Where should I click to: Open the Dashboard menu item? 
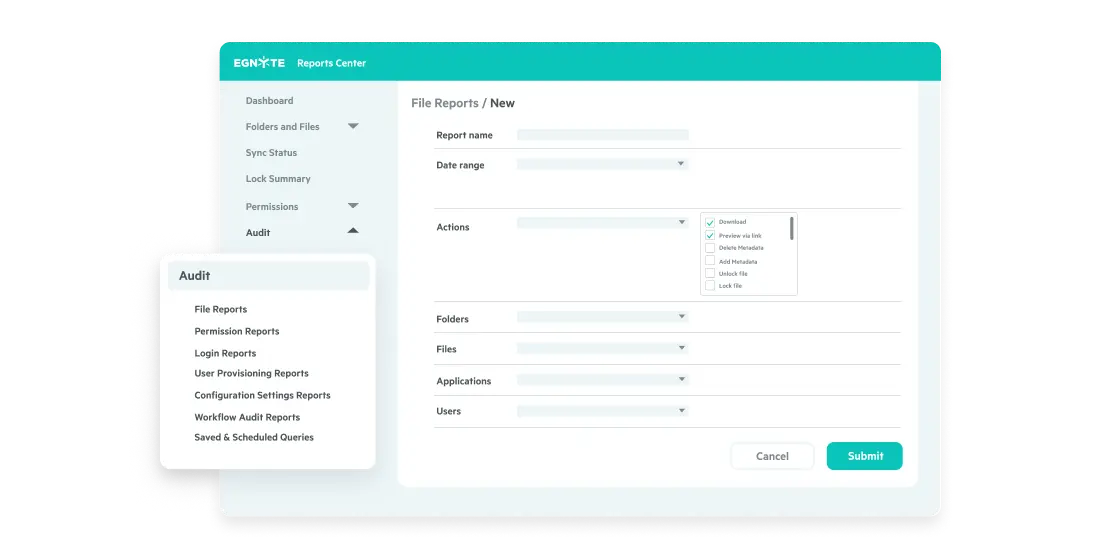(x=269, y=100)
